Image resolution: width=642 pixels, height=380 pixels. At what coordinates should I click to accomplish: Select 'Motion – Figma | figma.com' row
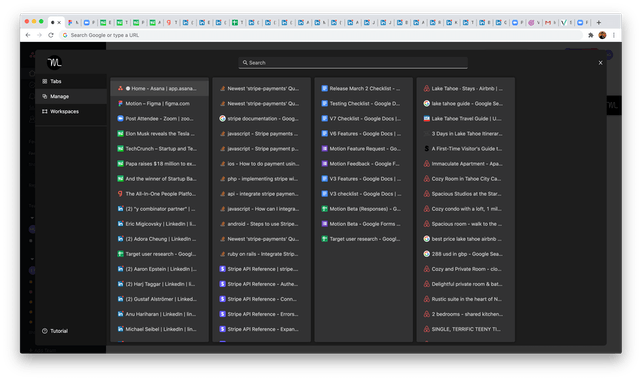click(x=159, y=104)
